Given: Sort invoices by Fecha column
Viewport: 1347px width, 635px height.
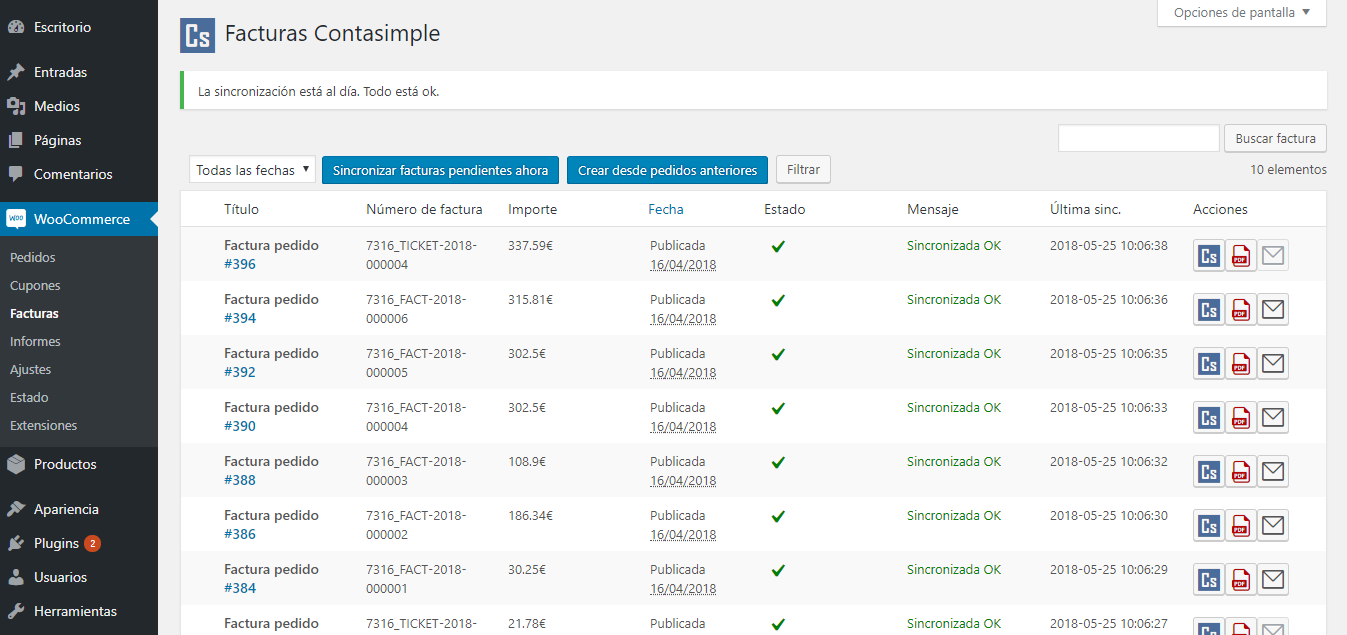Looking at the screenshot, I should click(666, 209).
